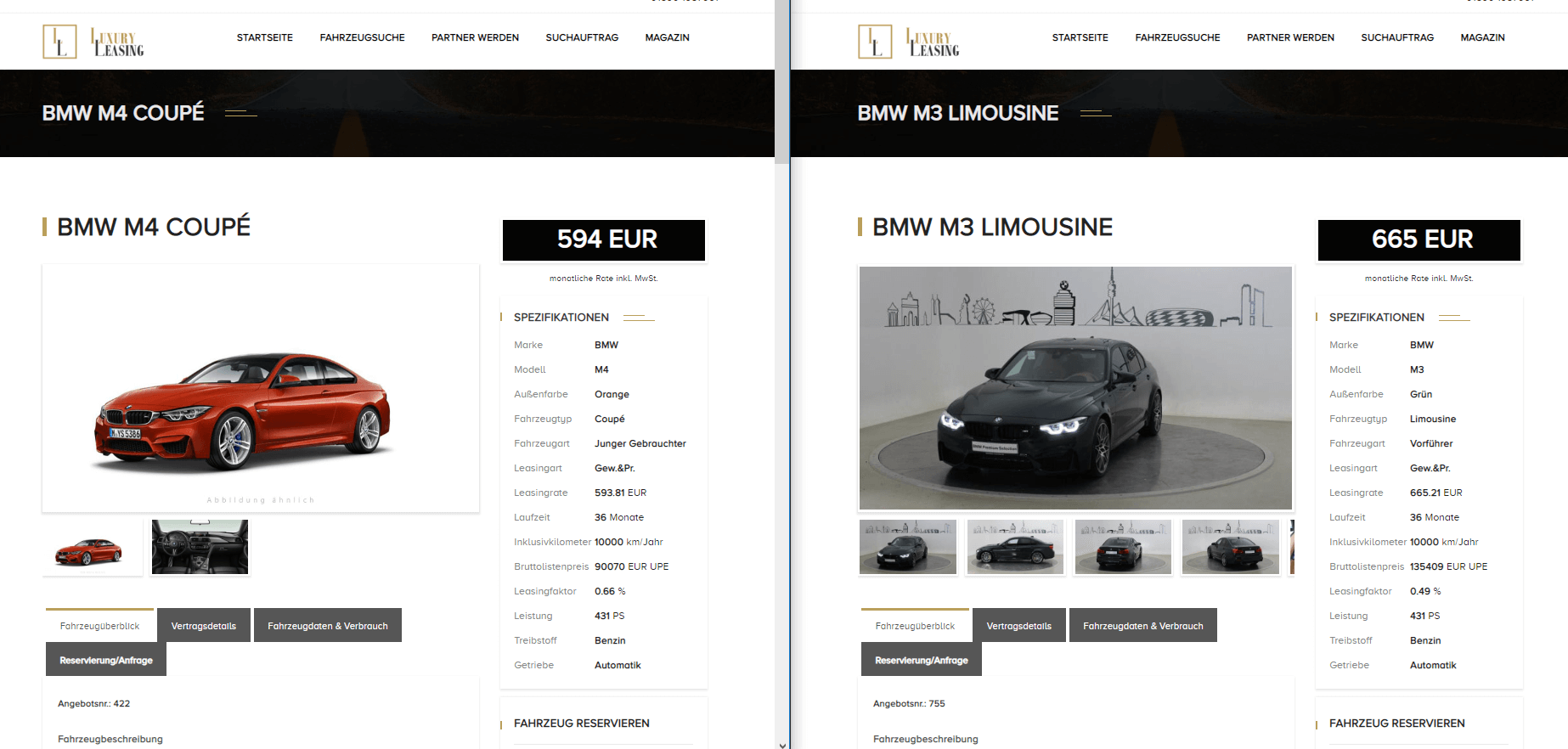Open Reservierung/Anfrage tab on BMW M4 page
This screenshot has width=1568, height=749.
106,660
